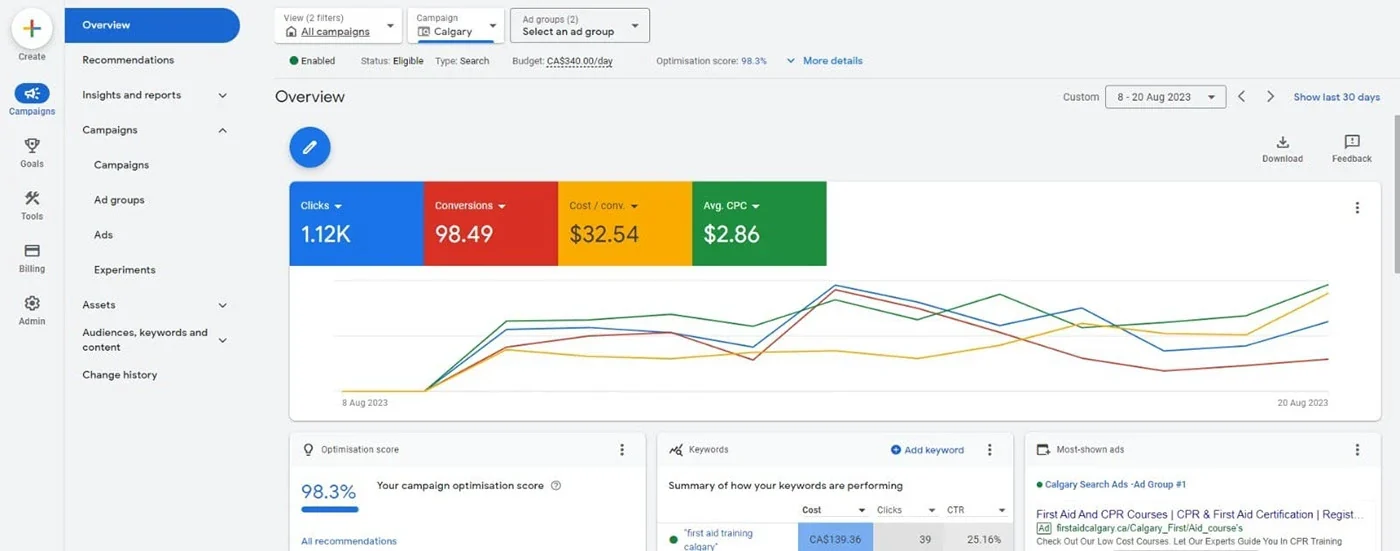This screenshot has width=1400, height=551.
Task: Click the Enabled status indicator
Action: (x=312, y=61)
